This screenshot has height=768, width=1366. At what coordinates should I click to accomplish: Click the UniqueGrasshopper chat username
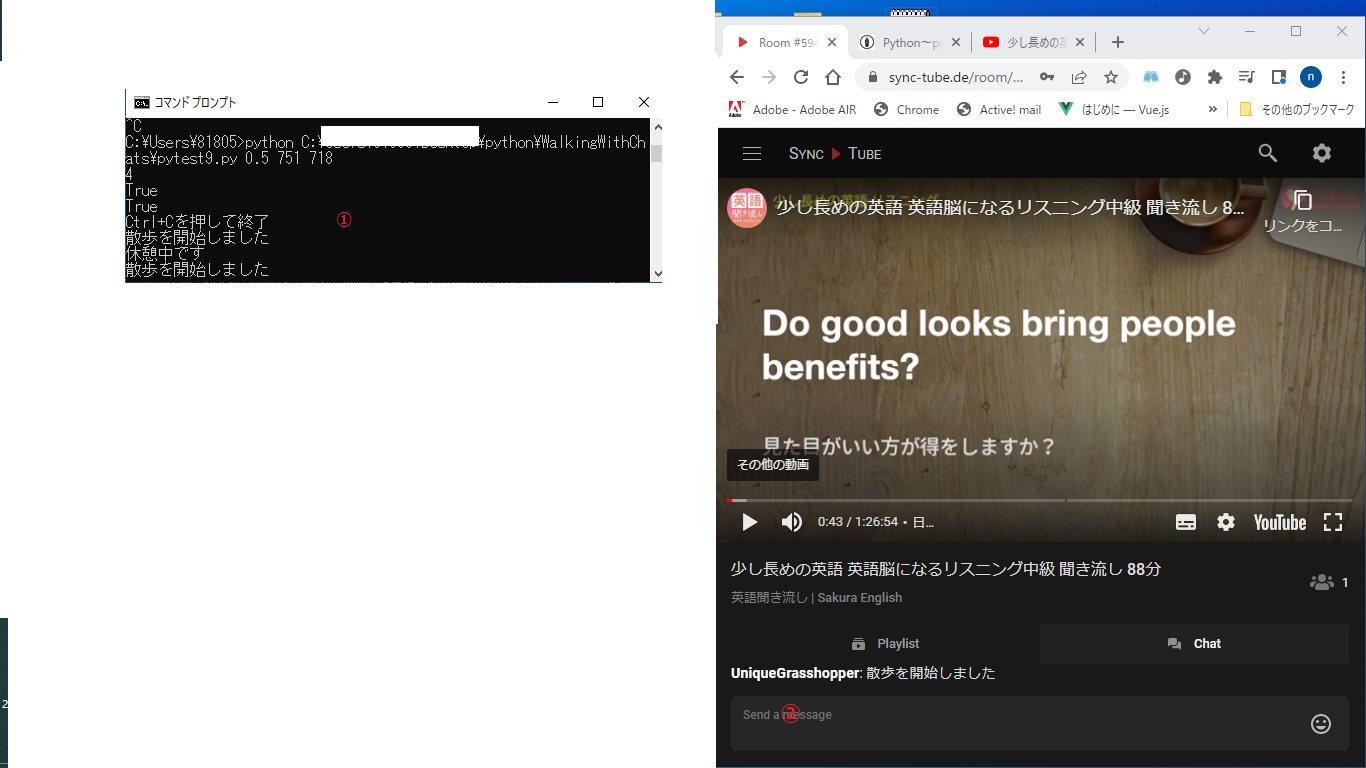pos(795,673)
